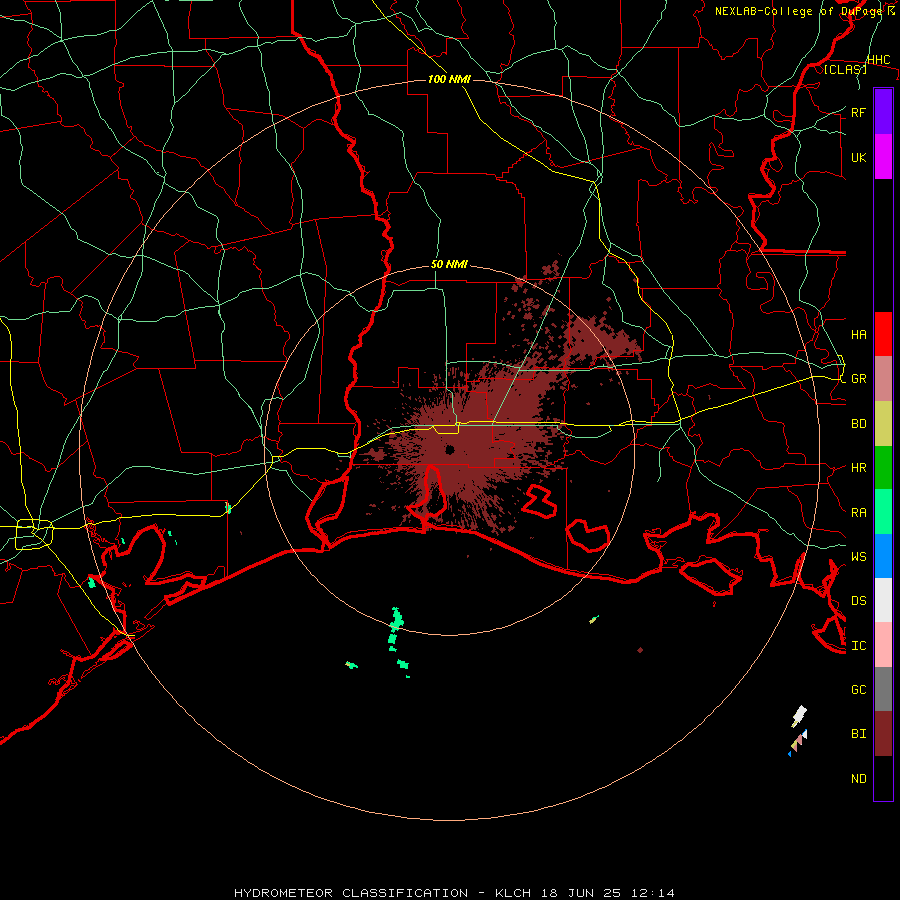Image resolution: width=900 pixels, height=900 pixels.
Task: Click the HHC product code text
Action: click(878, 60)
